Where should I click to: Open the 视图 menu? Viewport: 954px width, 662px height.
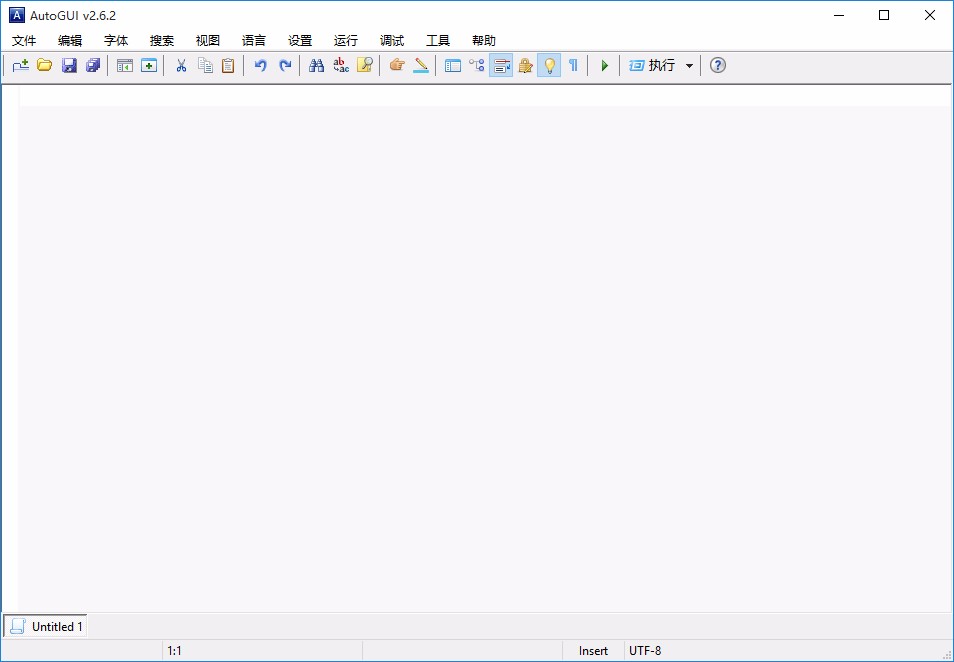click(x=208, y=41)
